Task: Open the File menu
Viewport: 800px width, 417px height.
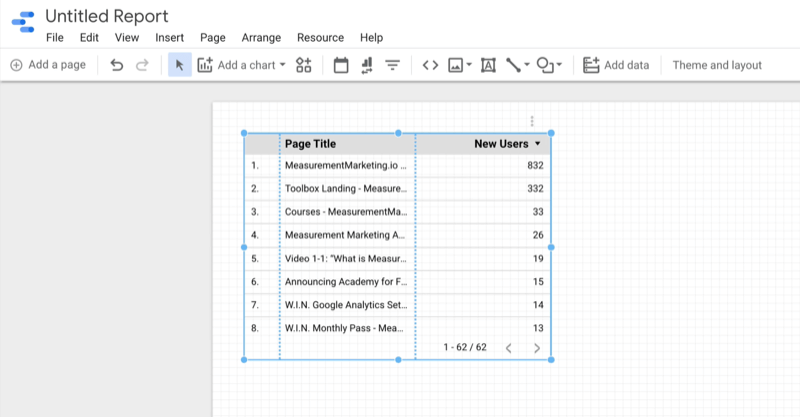Action: (x=55, y=38)
